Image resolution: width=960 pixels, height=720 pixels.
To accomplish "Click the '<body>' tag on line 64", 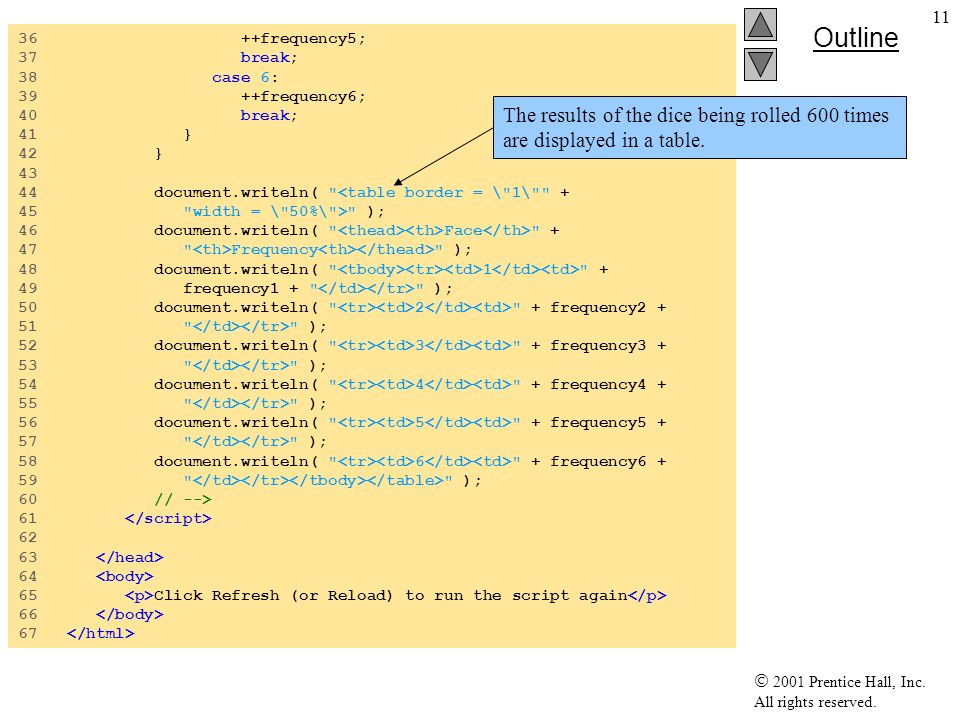I will tap(124, 576).
